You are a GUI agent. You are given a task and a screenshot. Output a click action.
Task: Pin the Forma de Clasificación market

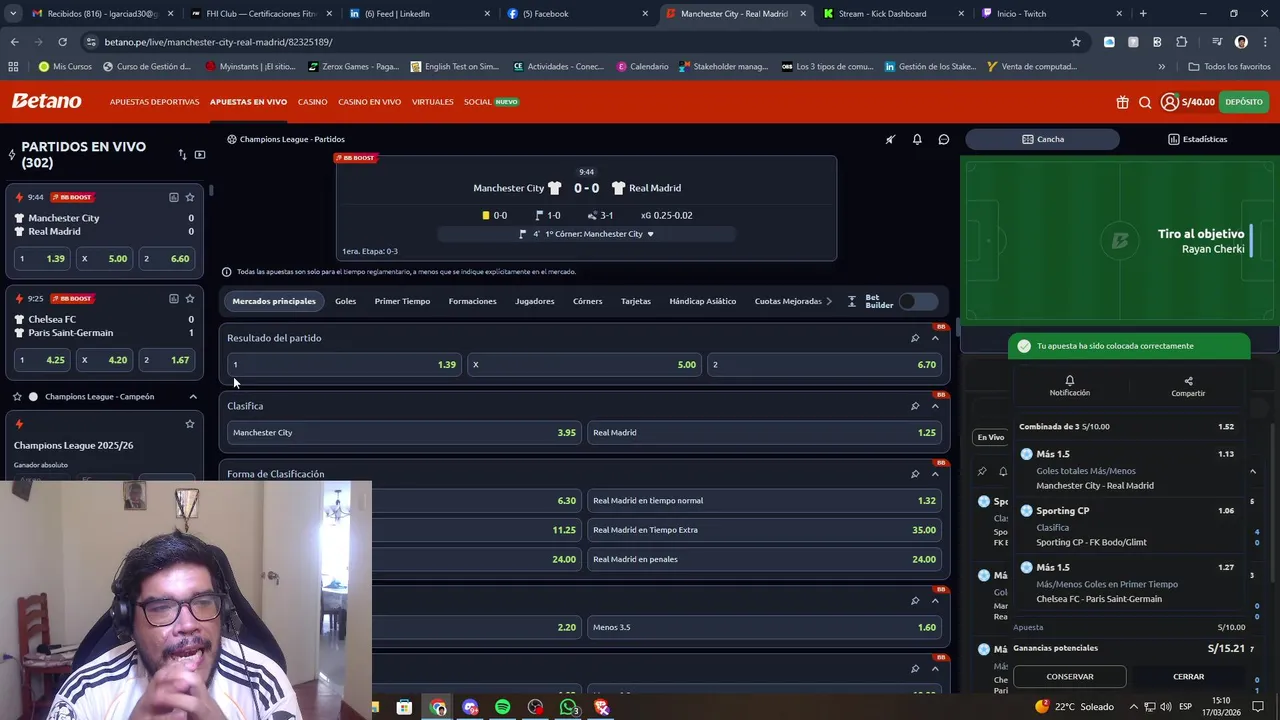pyautogui.click(x=915, y=474)
